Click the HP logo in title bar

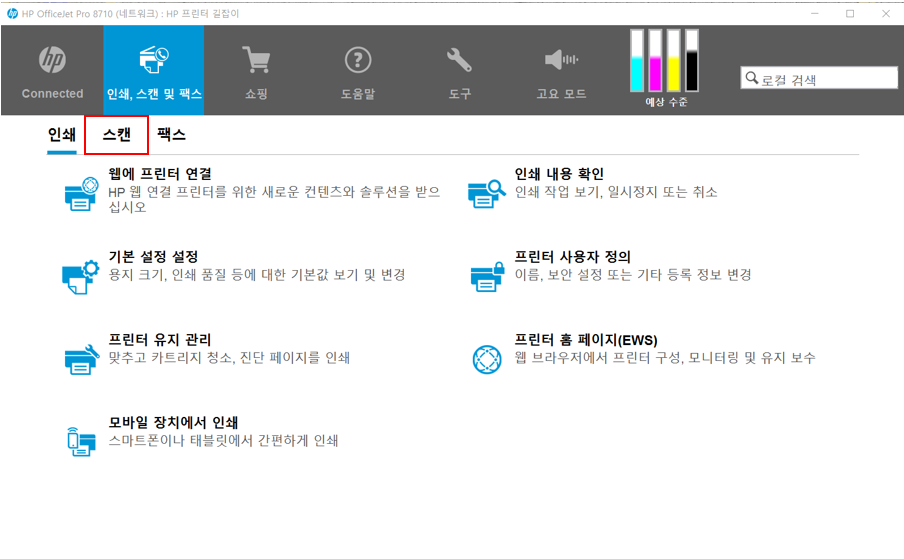pyautogui.click(x=12, y=13)
